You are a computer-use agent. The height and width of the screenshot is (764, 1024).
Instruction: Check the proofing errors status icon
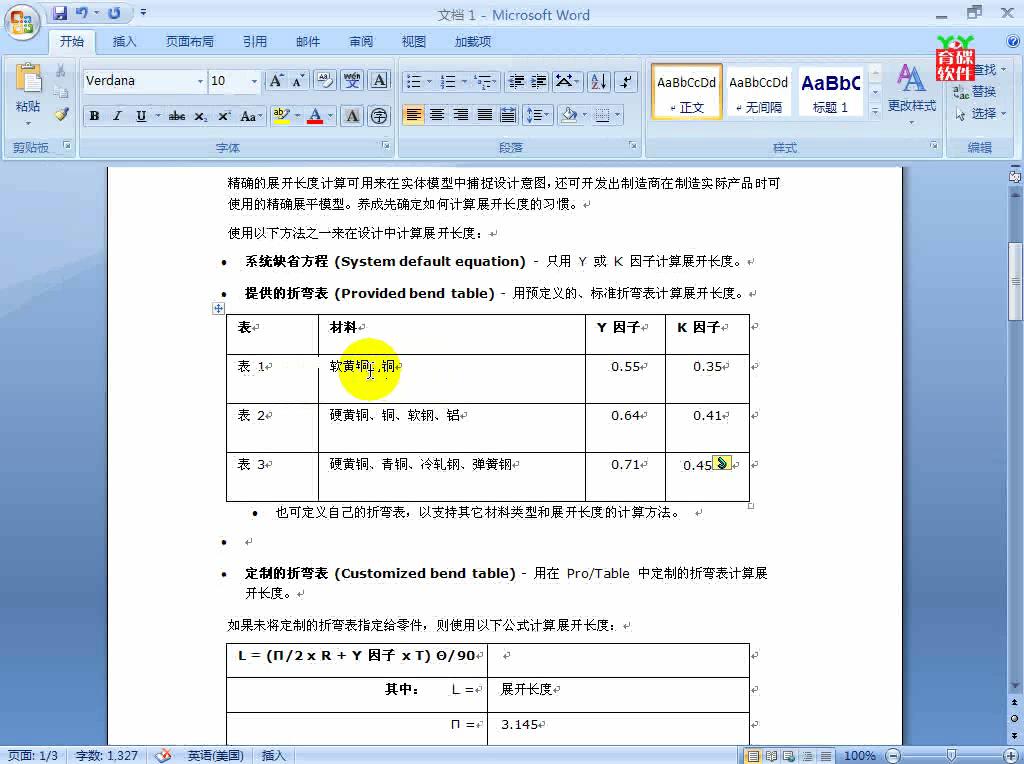pos(163,756)
